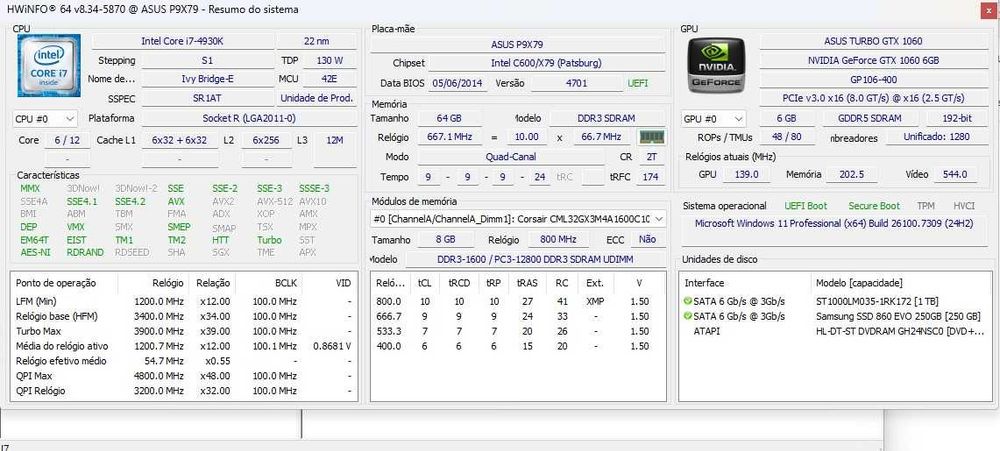Open the CPU #0 selector dropdown
The width and height of the screenshot is (1000, 451).
coord(45,119)
